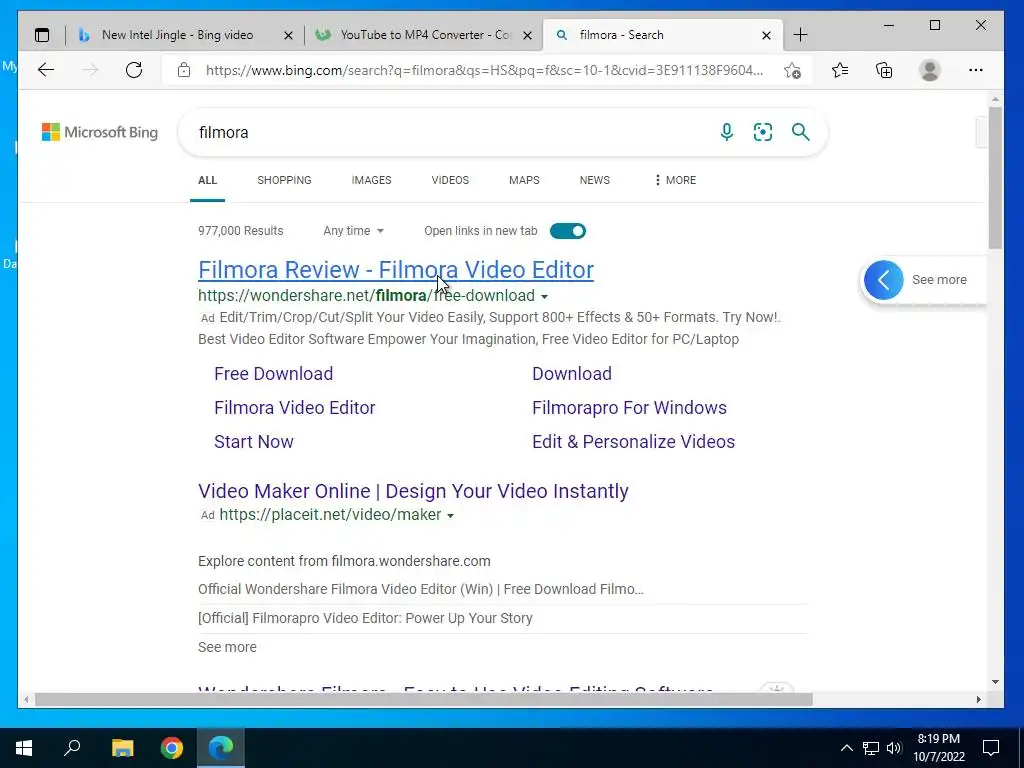
Task: Search using voice microphone icon
Action: (726, 132)
